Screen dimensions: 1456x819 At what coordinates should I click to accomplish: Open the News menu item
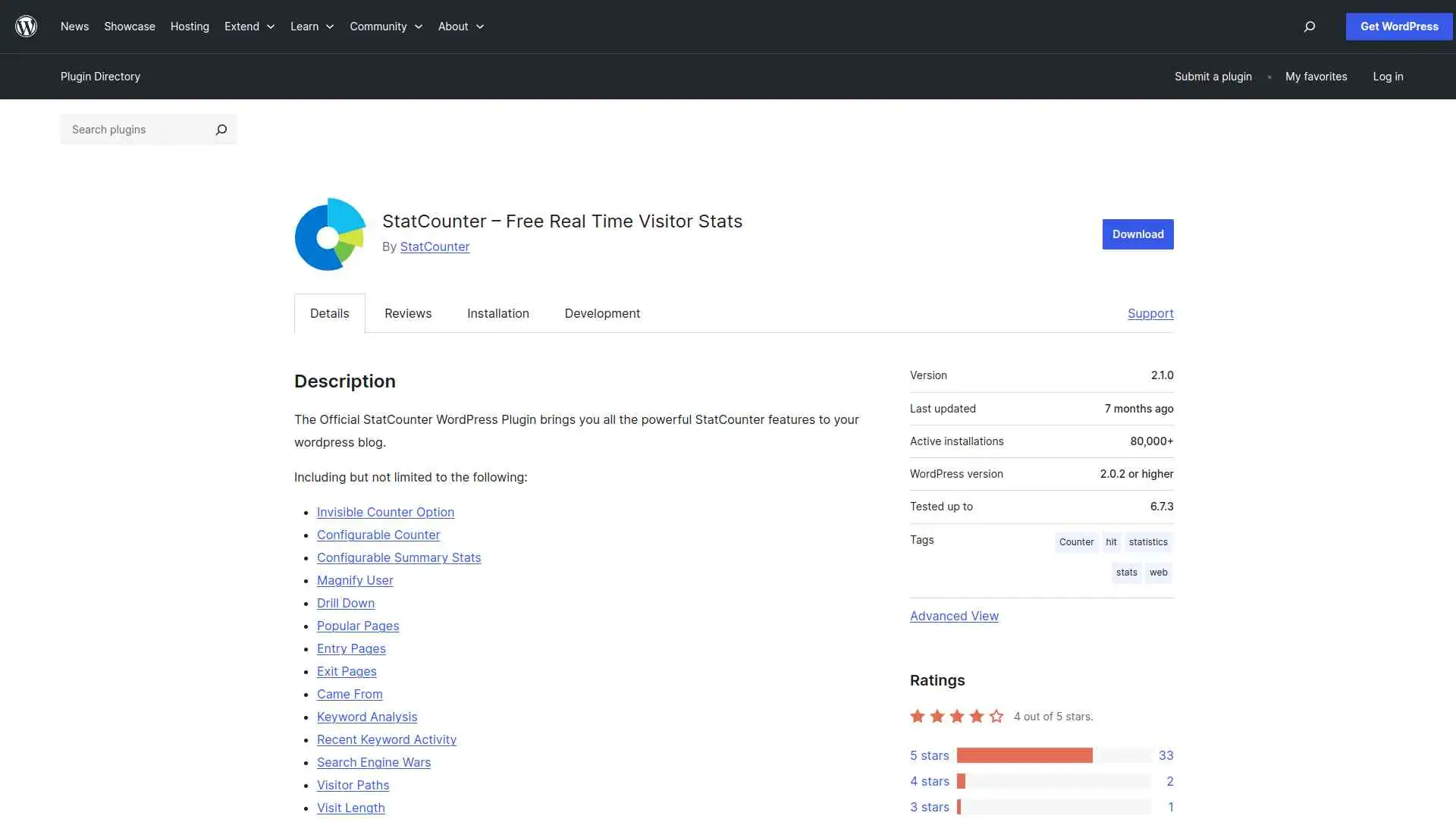[74, 27]
